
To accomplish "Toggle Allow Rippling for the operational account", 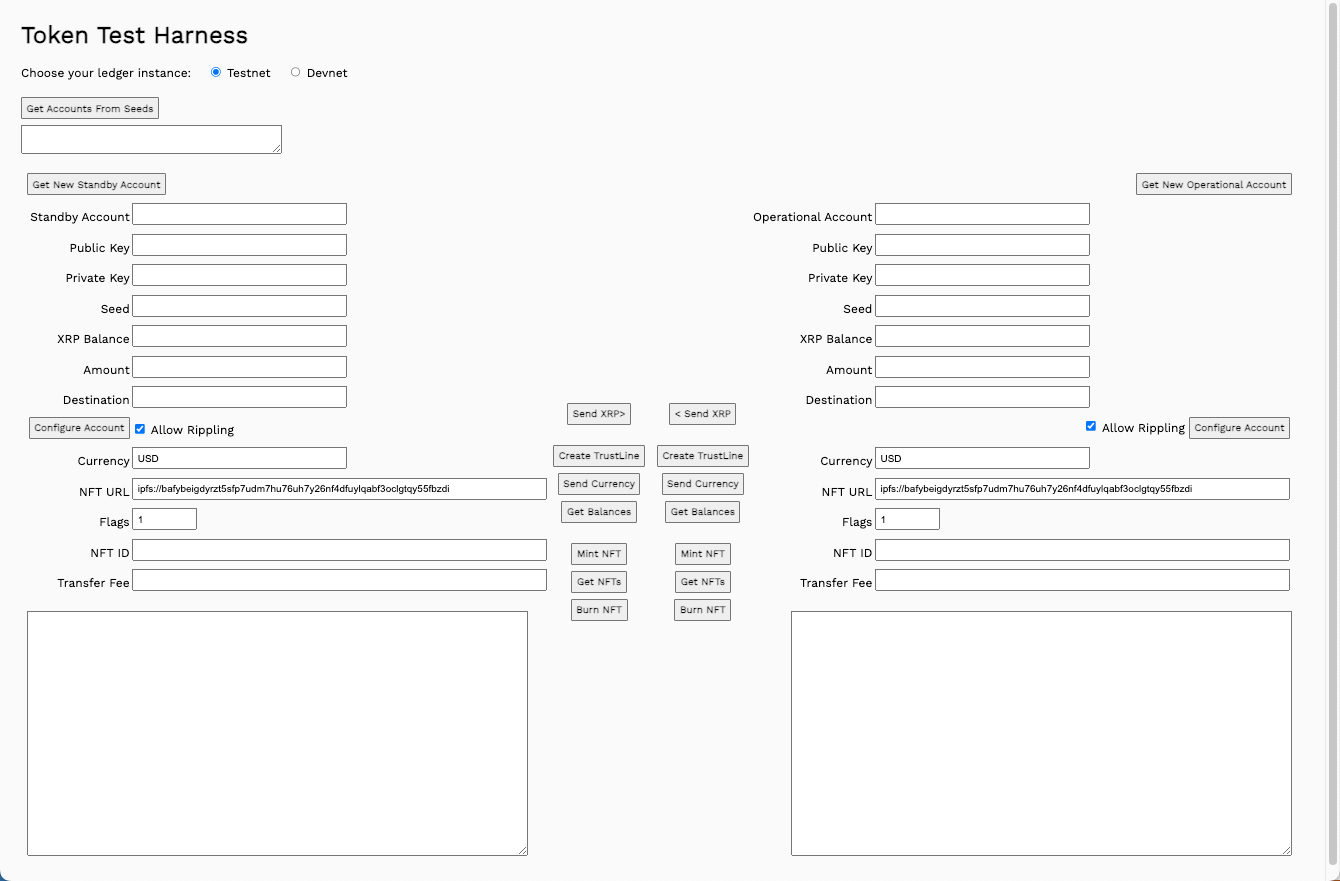I will point(1091,426).
